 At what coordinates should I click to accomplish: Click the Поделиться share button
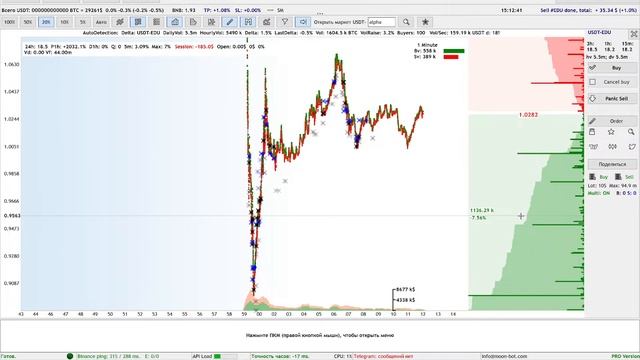612,164
